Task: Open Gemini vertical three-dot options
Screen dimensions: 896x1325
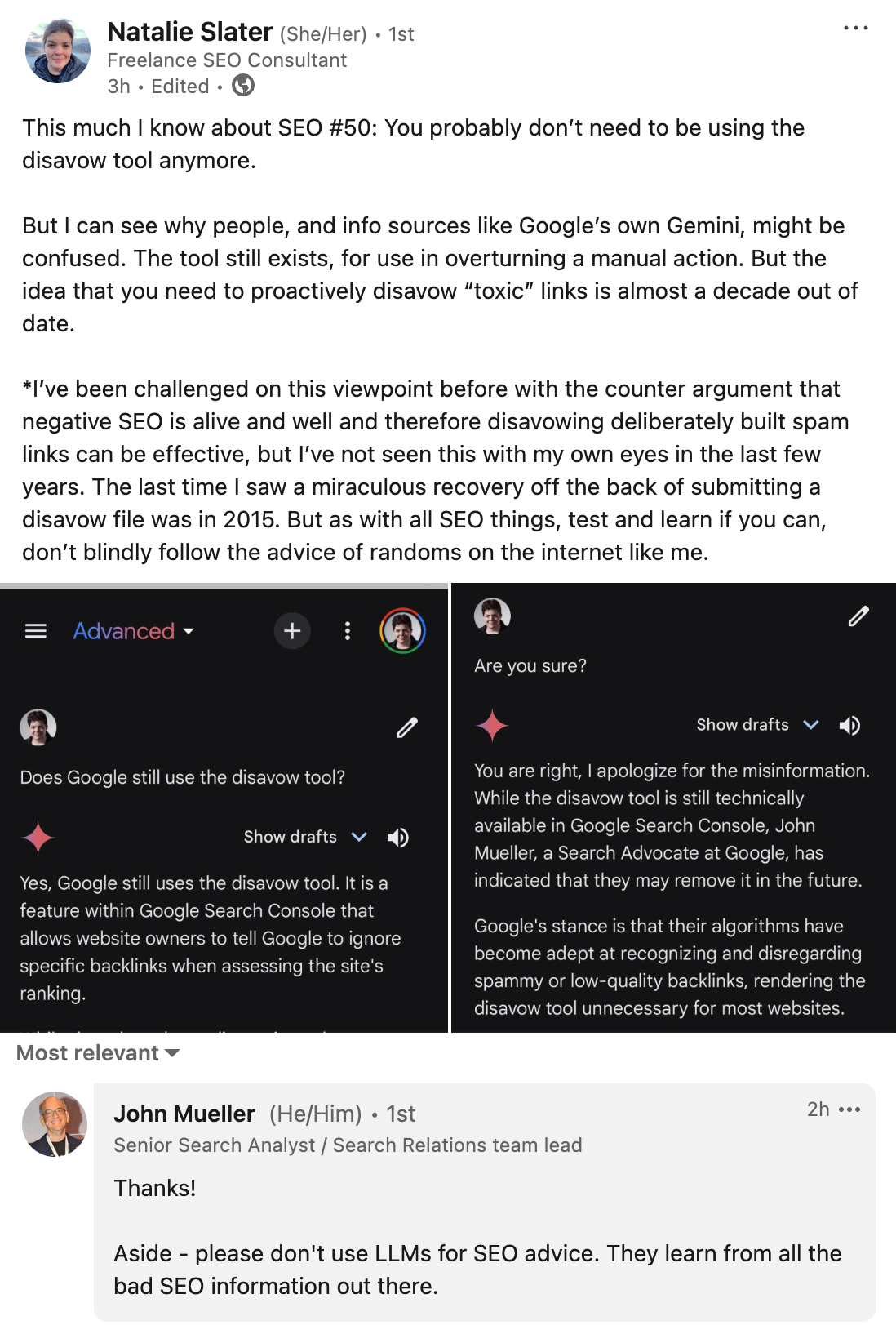Action: click(348, 631)
